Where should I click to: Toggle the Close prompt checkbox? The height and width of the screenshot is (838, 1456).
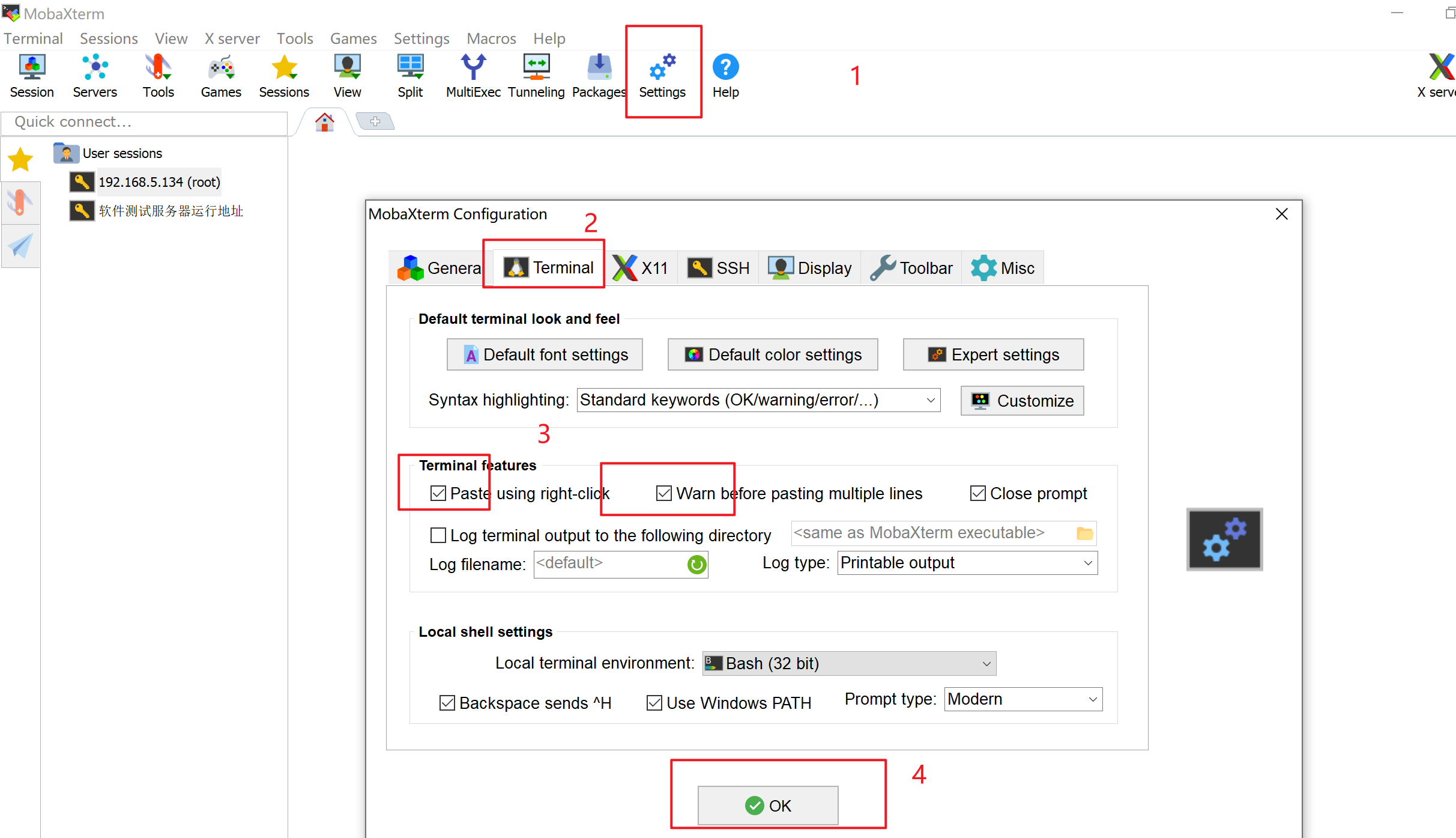click(977, 493)
